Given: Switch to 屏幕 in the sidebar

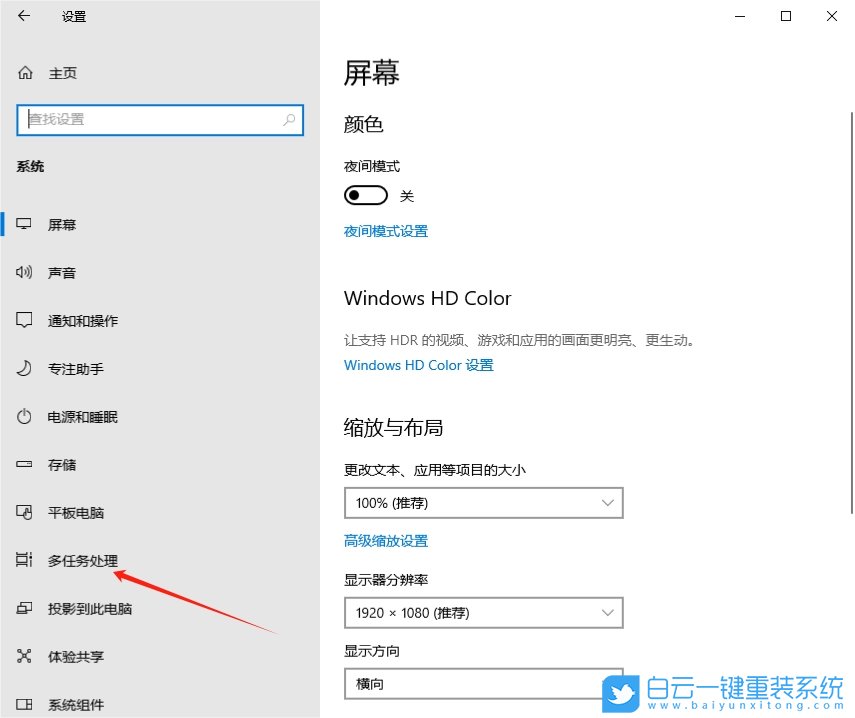Looking at the screenshot, I should (62, 224).
